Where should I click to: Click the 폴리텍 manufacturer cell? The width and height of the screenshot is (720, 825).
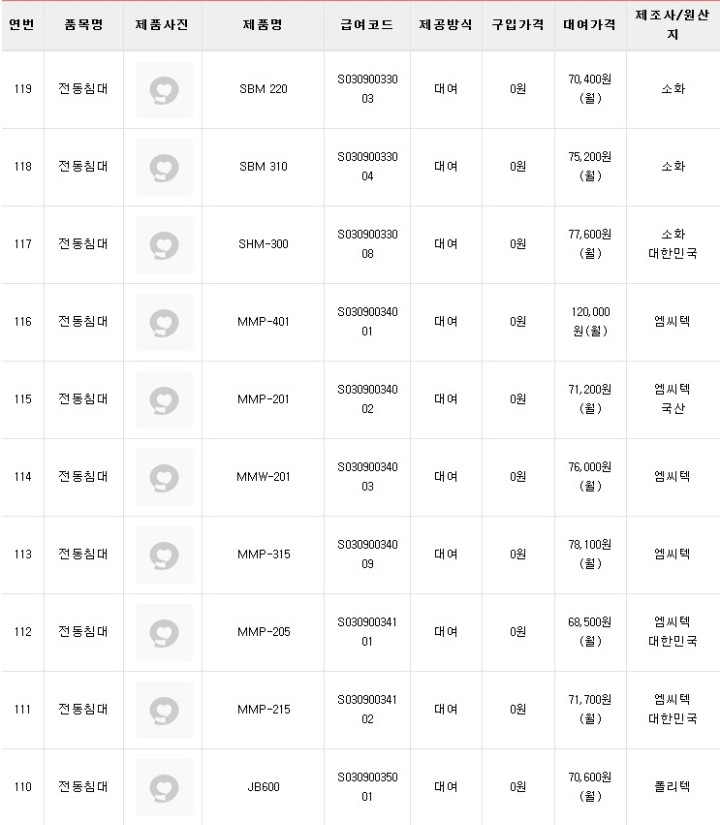tap(673, 787)
